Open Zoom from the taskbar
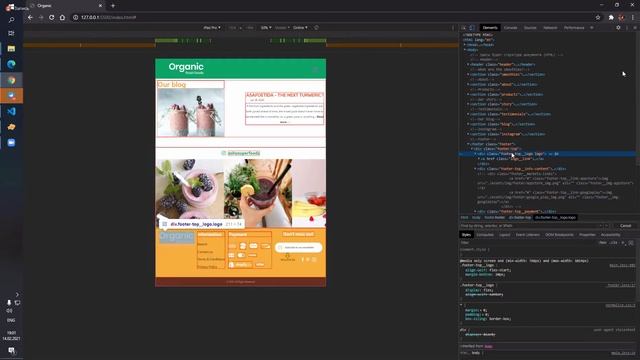 point(11,143)
